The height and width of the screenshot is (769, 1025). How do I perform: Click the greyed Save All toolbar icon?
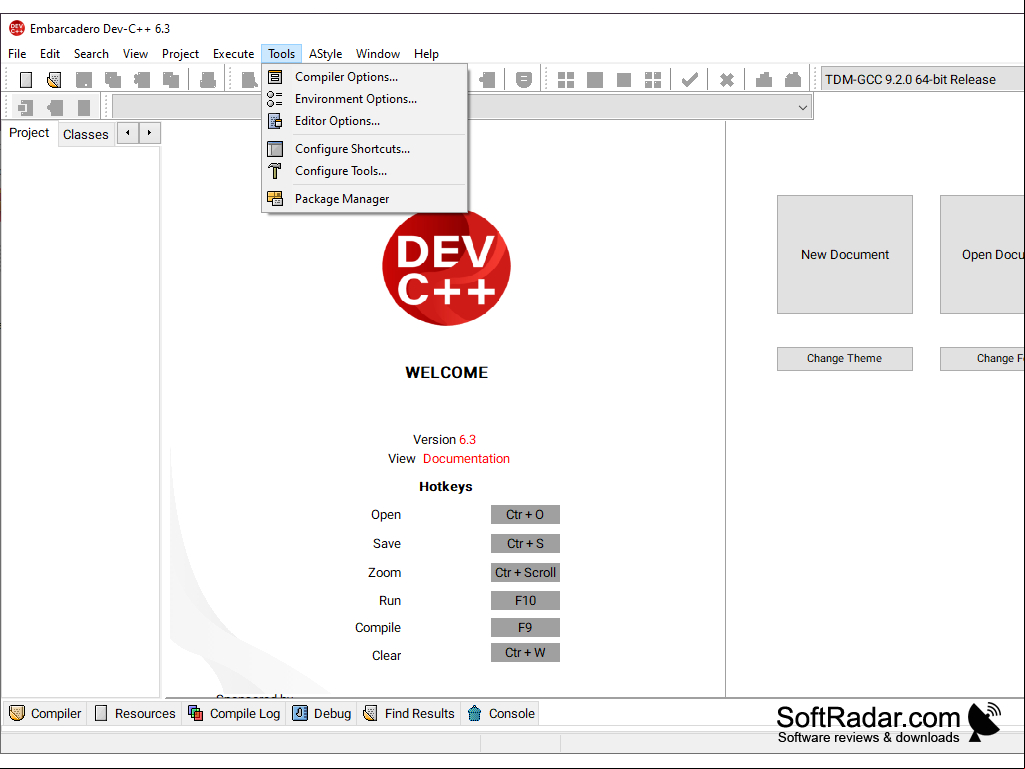[x=113, y=80]
